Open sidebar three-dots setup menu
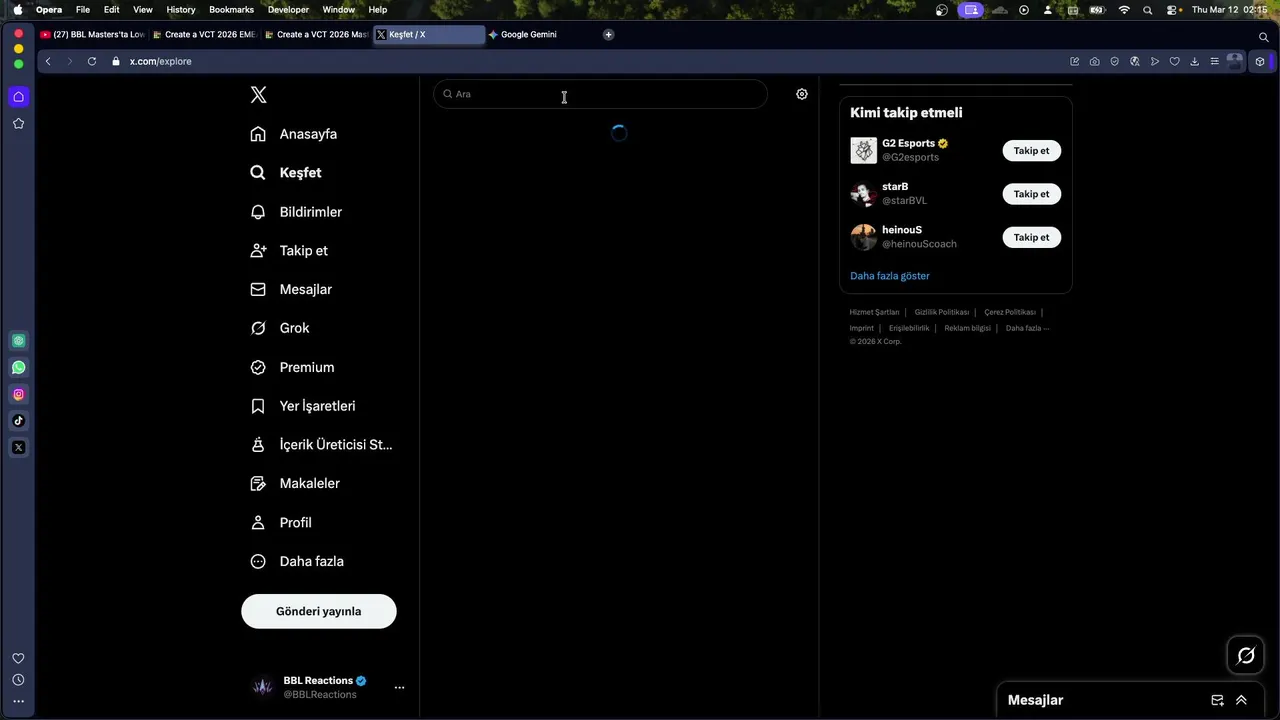Screen dimensions: 1280x720 [x=18, y=702]
